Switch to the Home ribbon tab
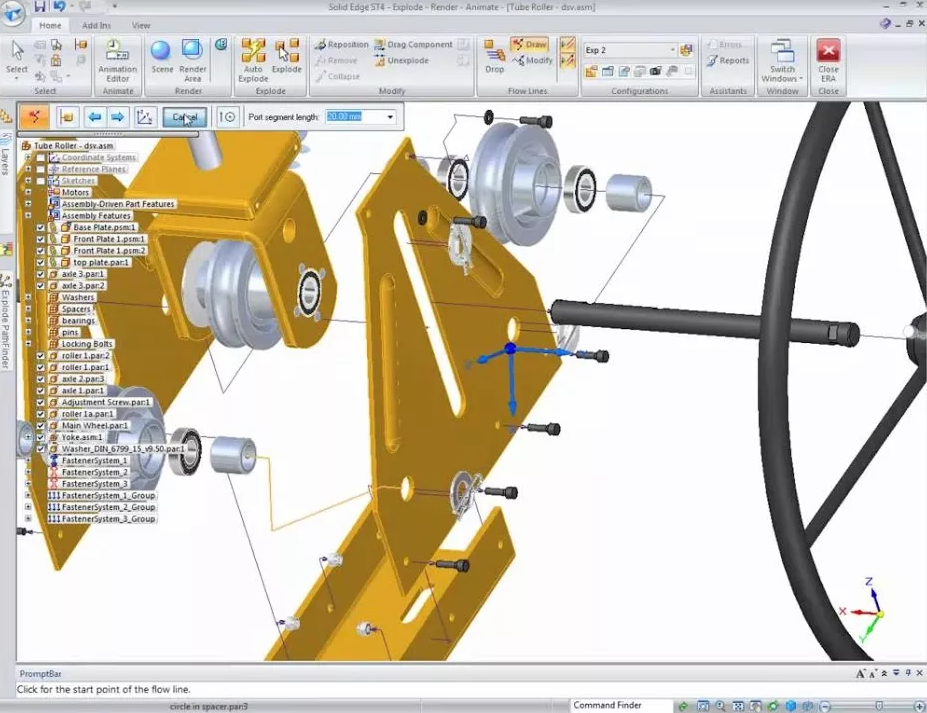 [50, 25]
